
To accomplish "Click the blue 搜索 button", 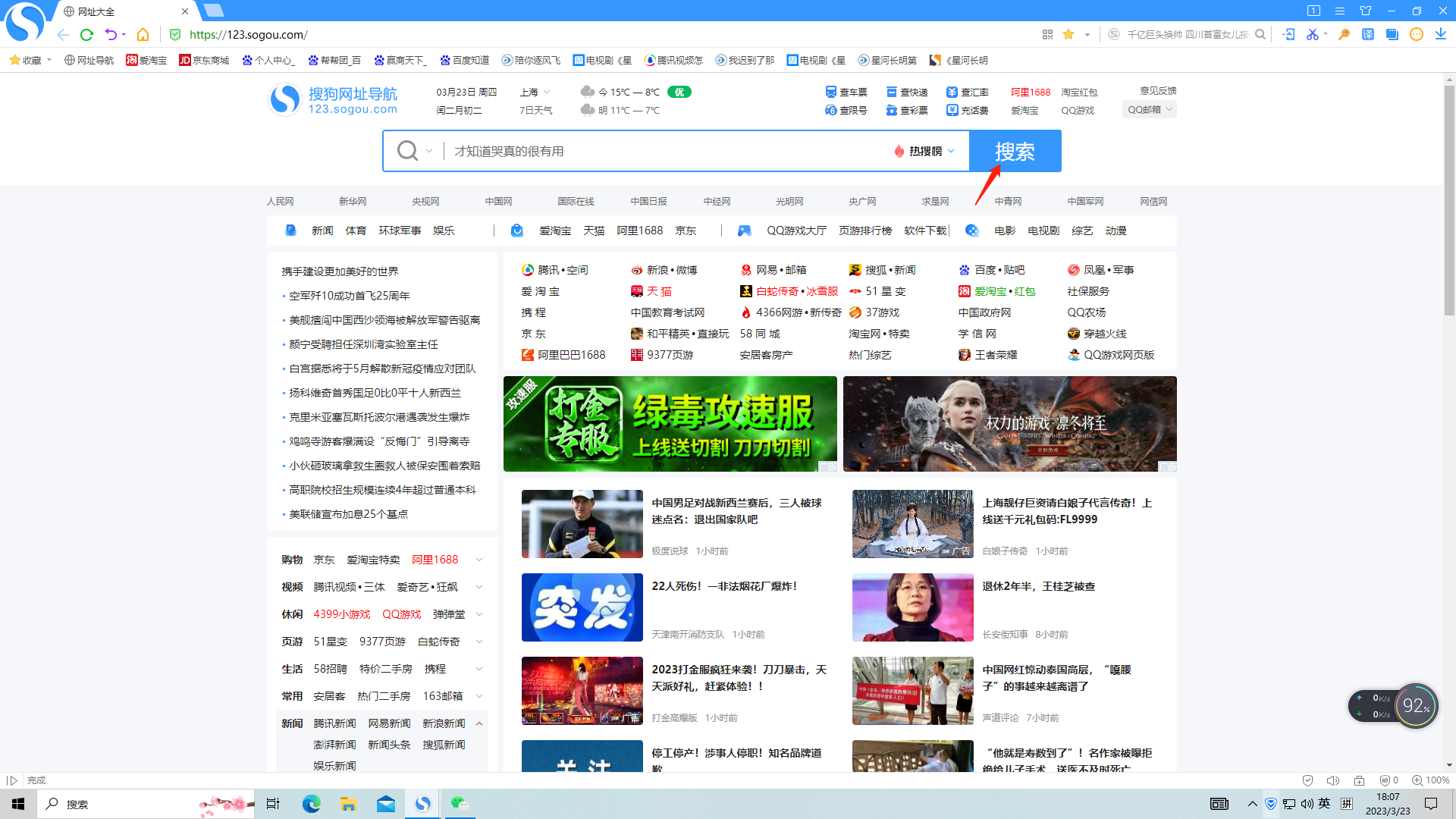I will tap(1015, 151).
